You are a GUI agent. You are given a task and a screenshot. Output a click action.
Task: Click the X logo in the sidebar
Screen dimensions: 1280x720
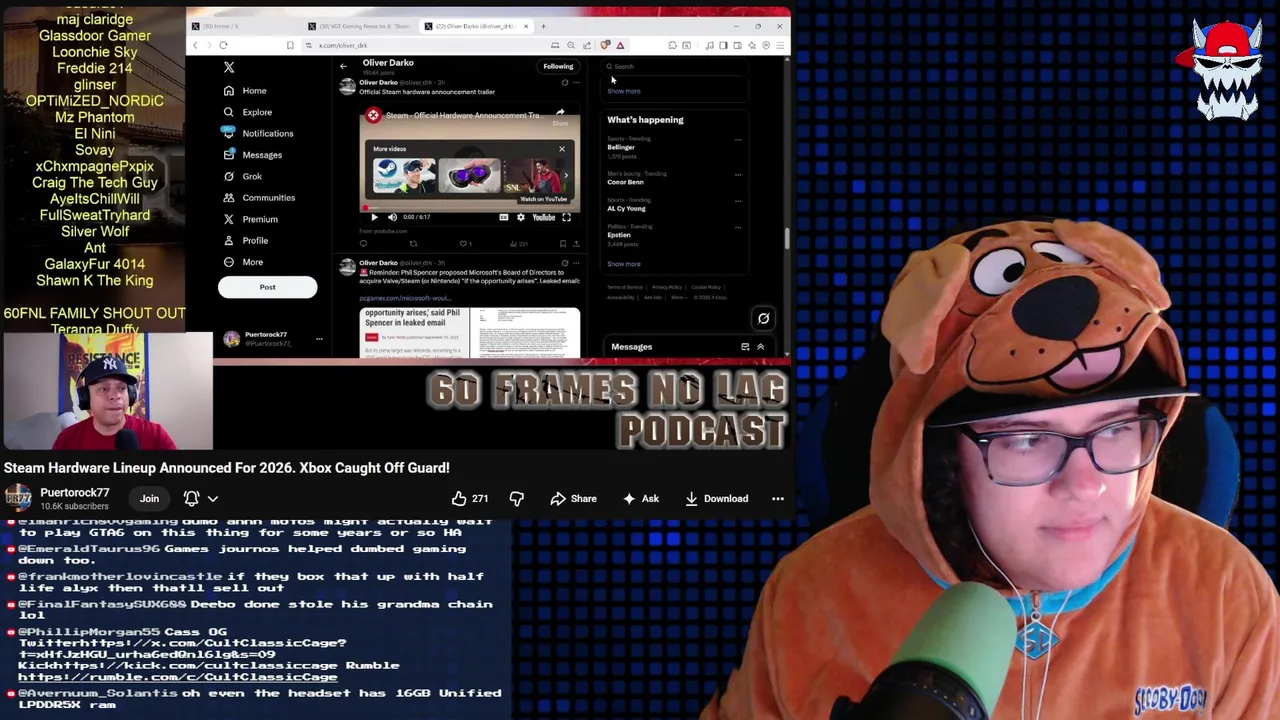coord(229,67)
